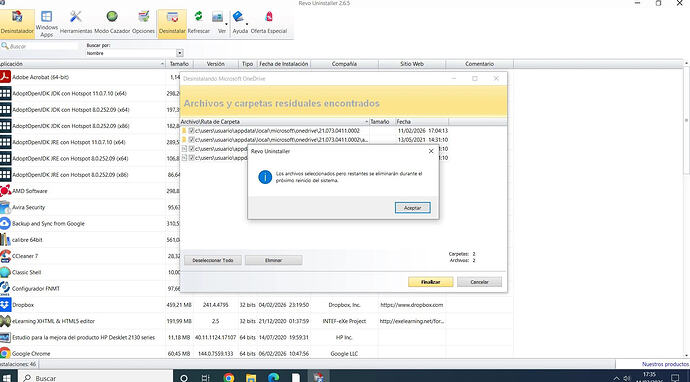Sort leftovers by Tamaño column

[382, 121]
